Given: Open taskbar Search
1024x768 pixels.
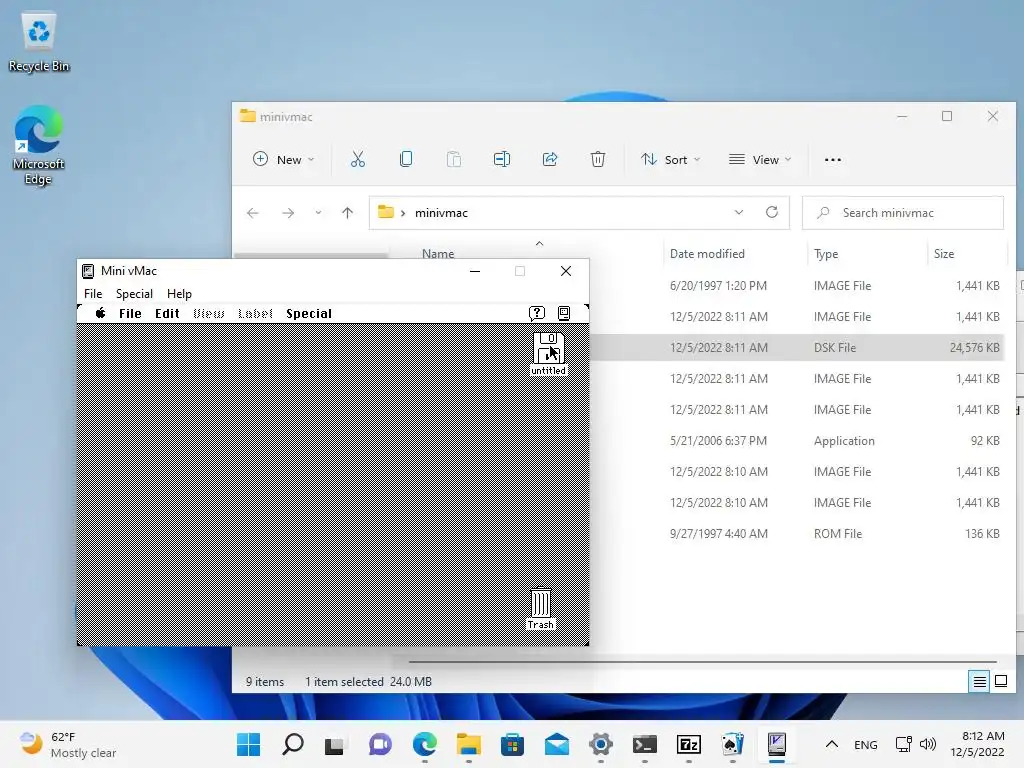Looking at the screenshot, I should pyautogui.click(x=293, y=744).
